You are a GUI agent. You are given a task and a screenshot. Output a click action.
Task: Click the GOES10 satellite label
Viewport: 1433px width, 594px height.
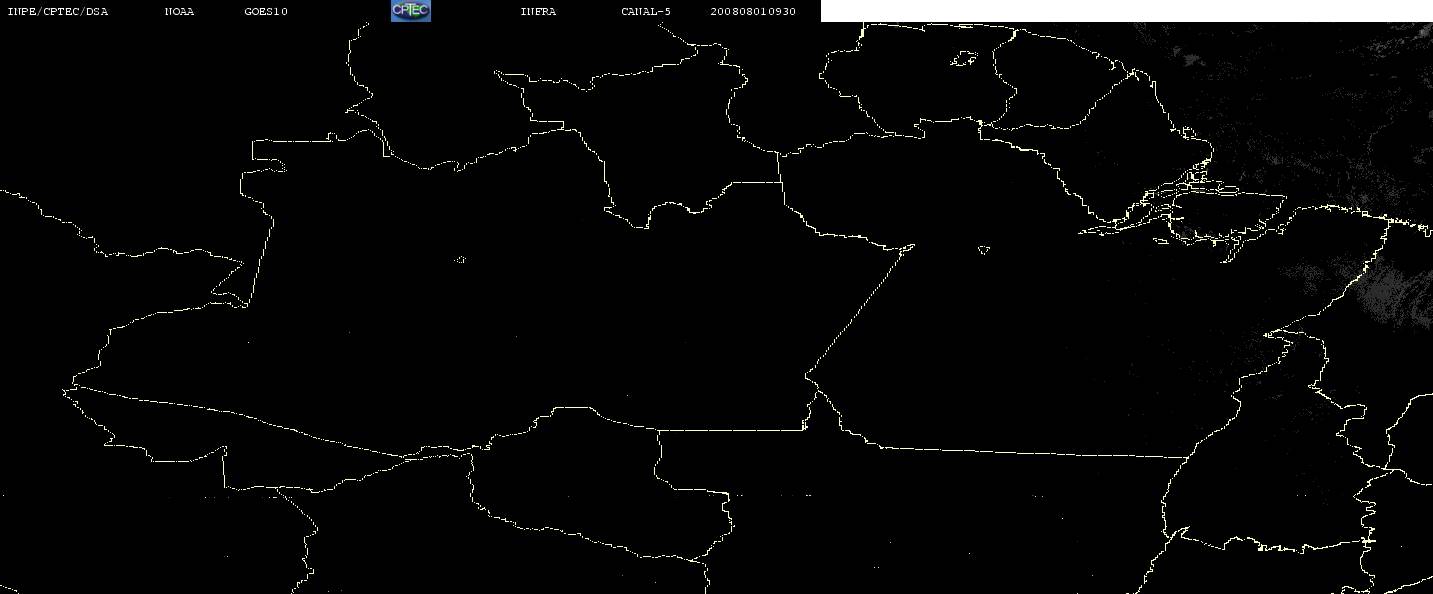265,11
